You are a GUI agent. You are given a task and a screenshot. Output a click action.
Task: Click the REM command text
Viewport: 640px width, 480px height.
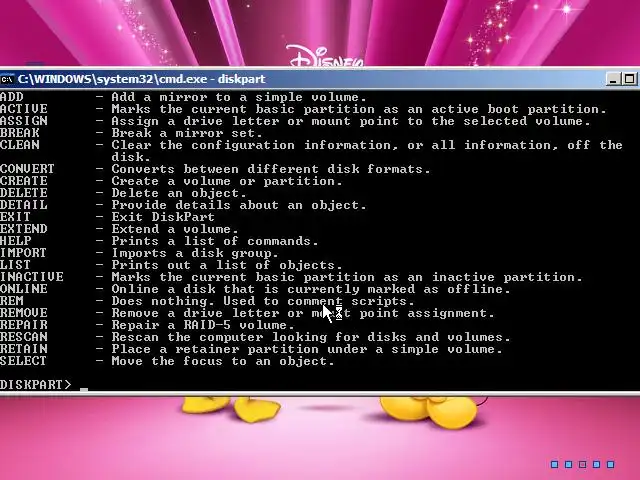[12, 301]
